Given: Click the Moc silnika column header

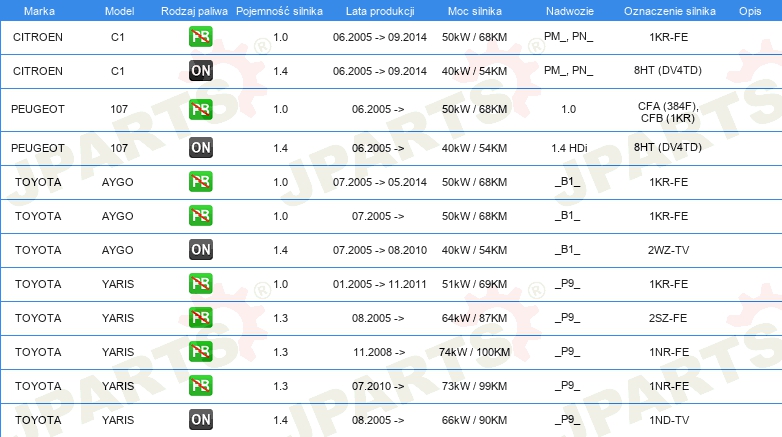Looking at the screenshot, I should click(x=474, y=11).
